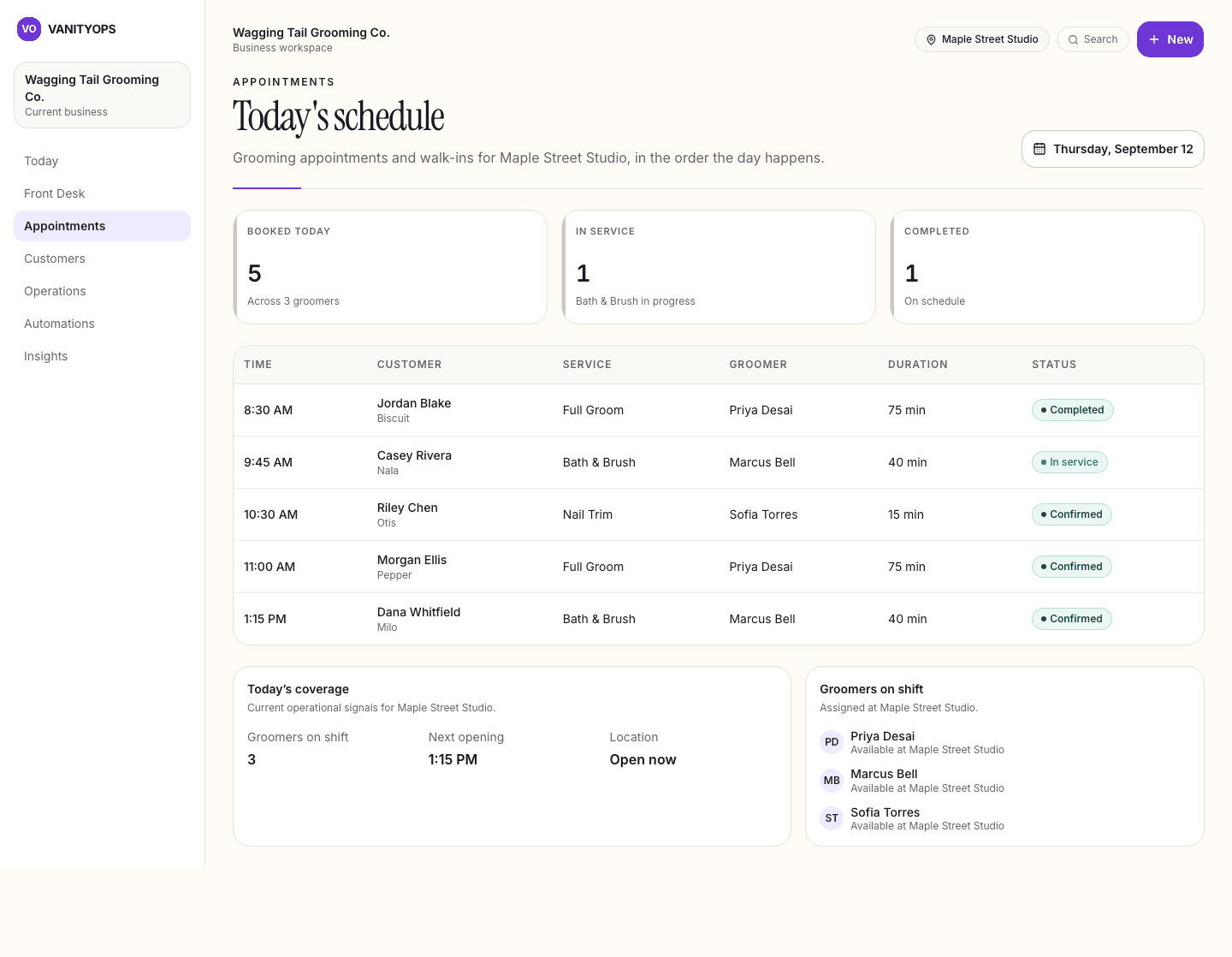Click the ST avatar for Sofia Torres
The image size is (1232, 957).
tap(832, 818)
